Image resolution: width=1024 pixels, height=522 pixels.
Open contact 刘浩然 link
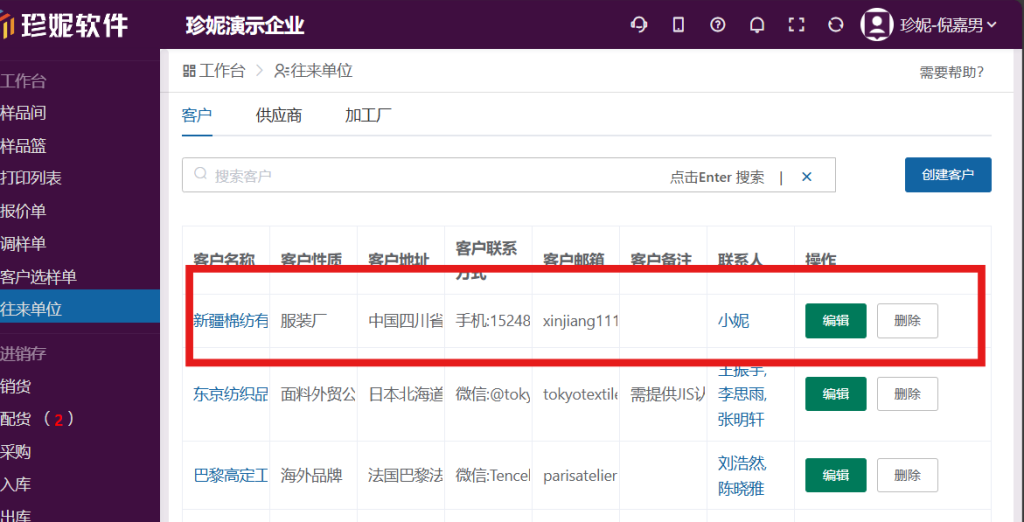[742, 464]
